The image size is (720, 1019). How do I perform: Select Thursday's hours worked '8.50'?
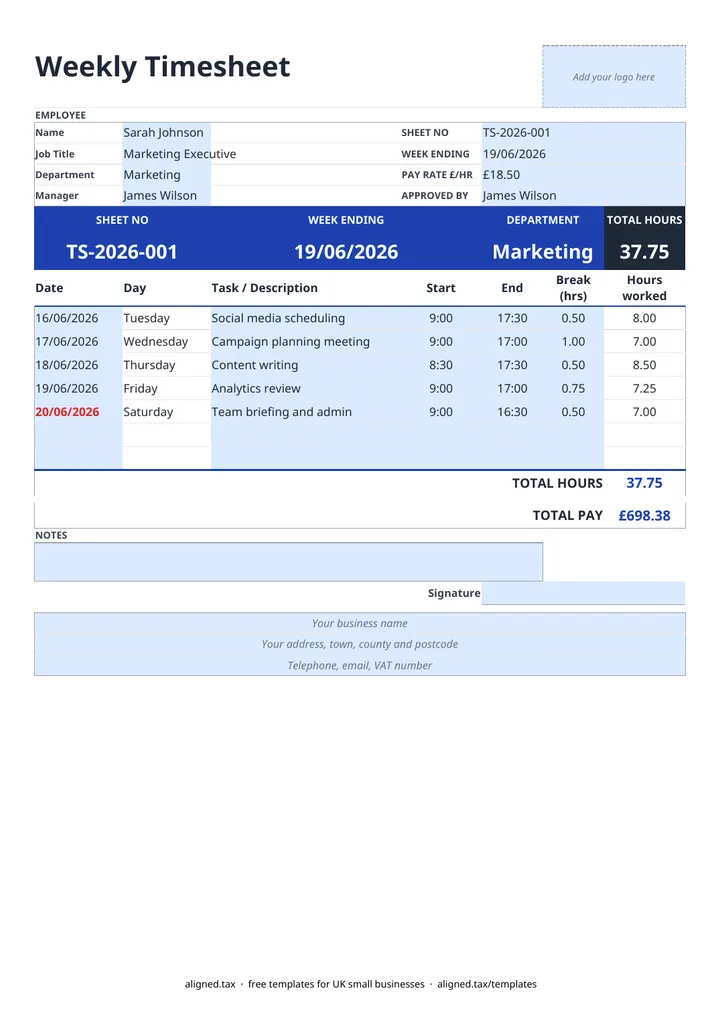tap(644, 365)
